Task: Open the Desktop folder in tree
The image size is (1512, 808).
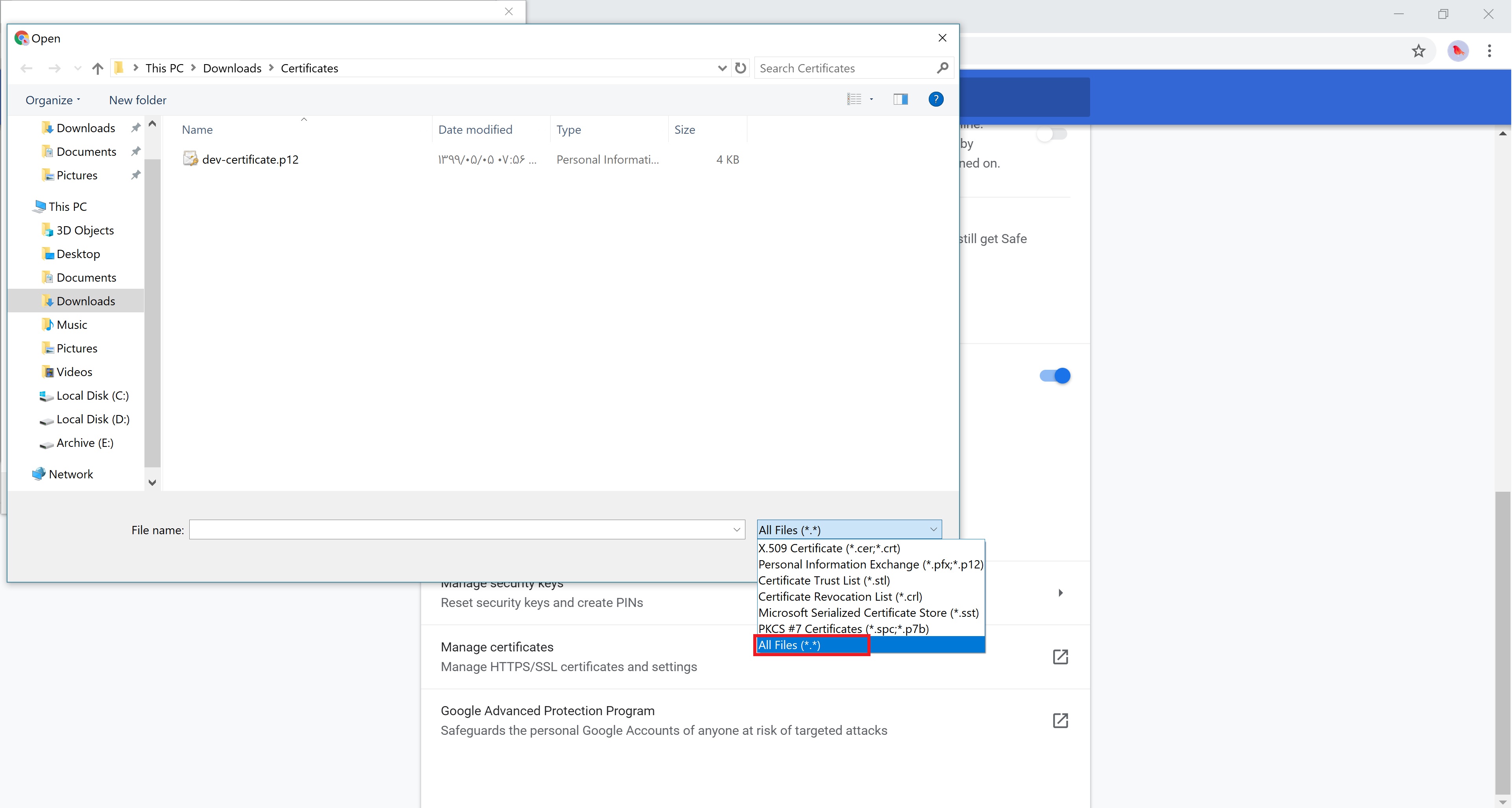Action: tap(78, 253)
